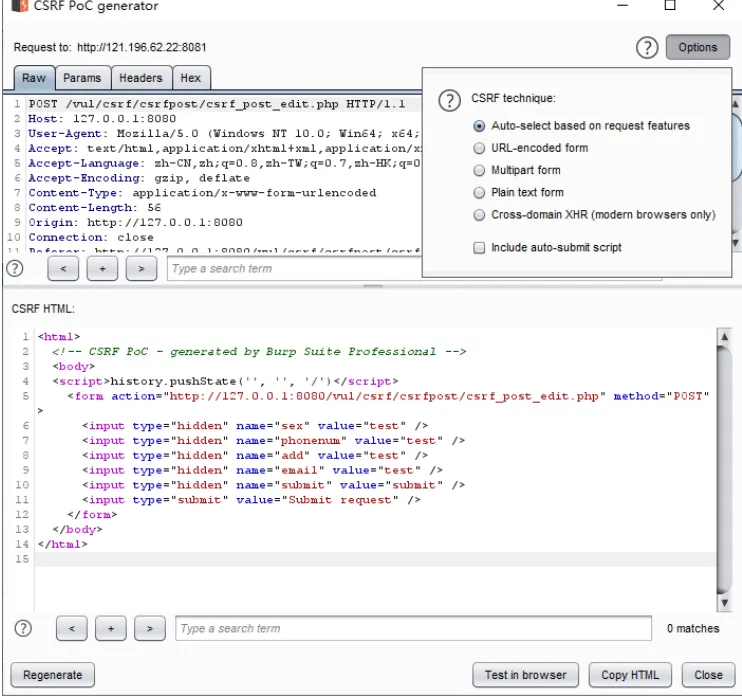Click scroll up arrow of CSRF HTML pane
This screenshot has height=696, width=742.
click(x=724, y=336)
